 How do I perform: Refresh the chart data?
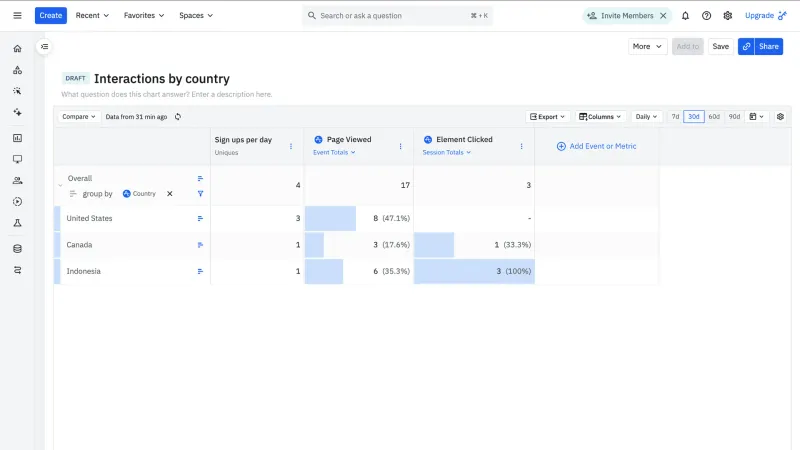coord(178,117)
